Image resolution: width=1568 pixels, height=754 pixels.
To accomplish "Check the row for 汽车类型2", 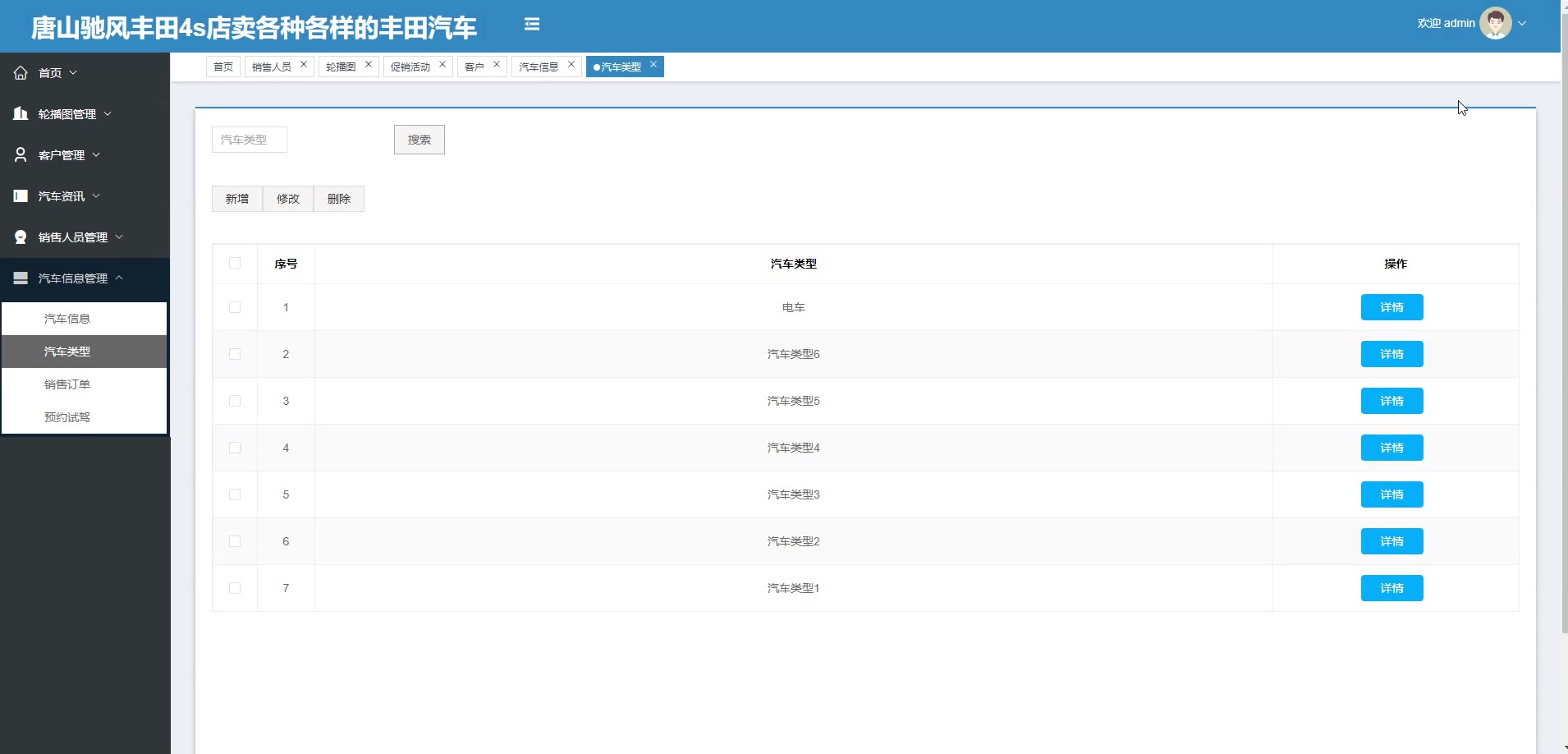I will [235, 541].
